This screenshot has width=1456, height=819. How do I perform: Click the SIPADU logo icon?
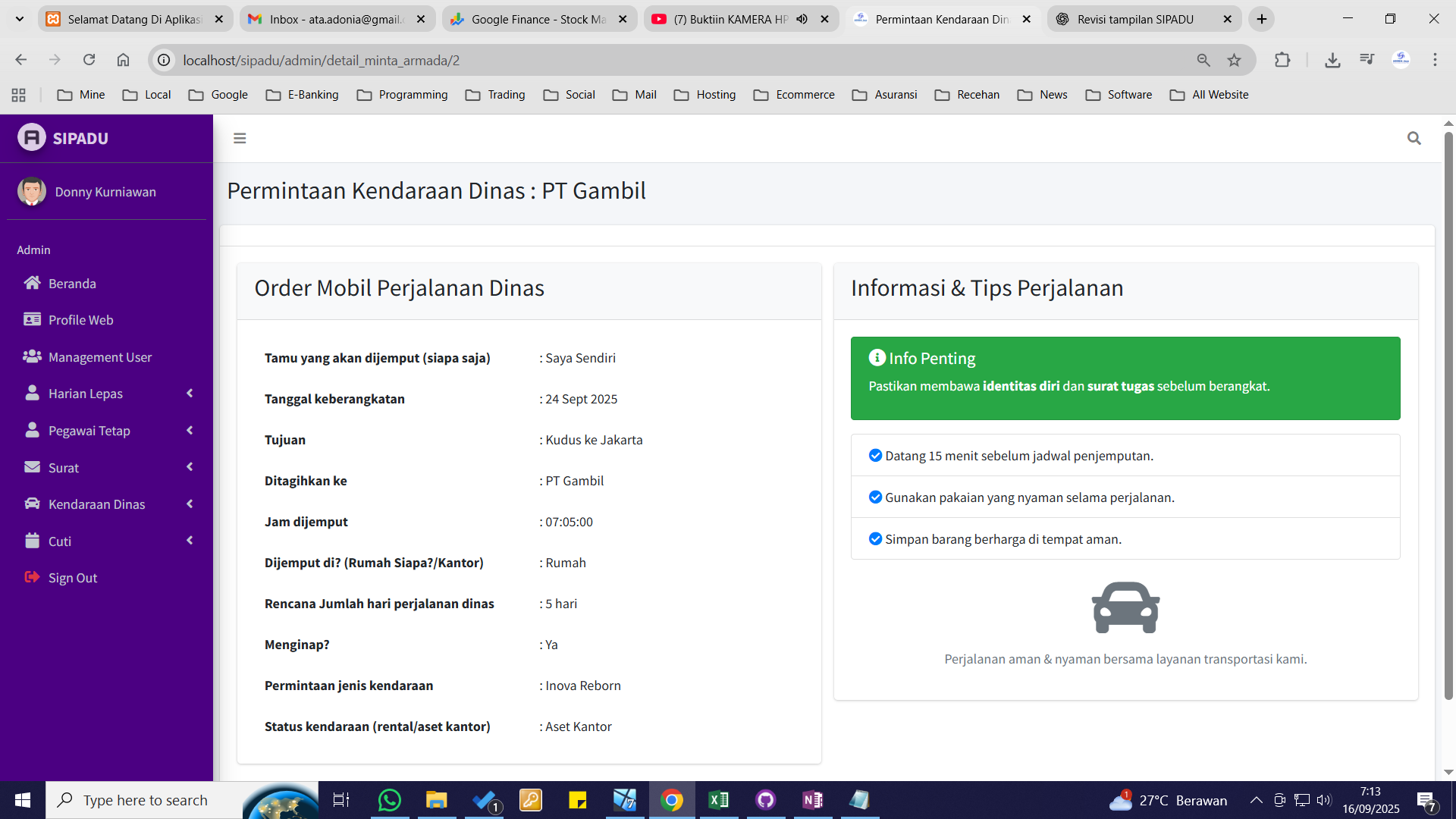pos(31,137)
